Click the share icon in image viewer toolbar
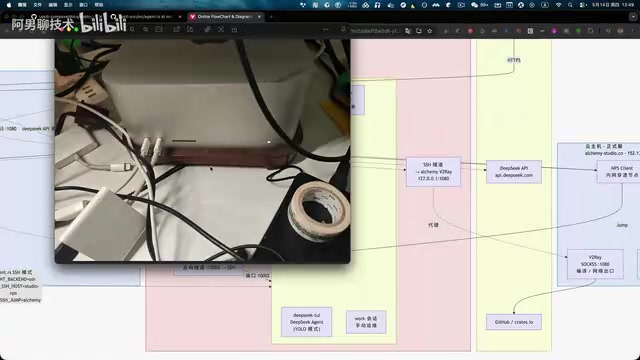Screen dimensions: 640x360 [176, 29]
